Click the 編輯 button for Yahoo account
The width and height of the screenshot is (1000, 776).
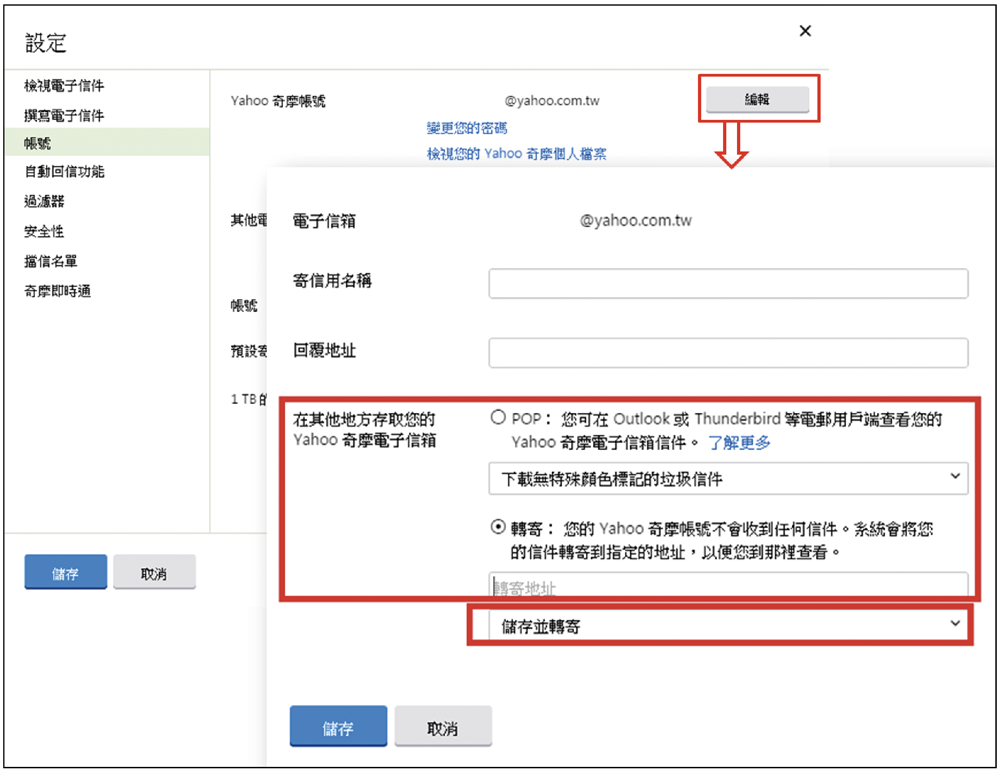pyautogui.click(x=757, y=99)
